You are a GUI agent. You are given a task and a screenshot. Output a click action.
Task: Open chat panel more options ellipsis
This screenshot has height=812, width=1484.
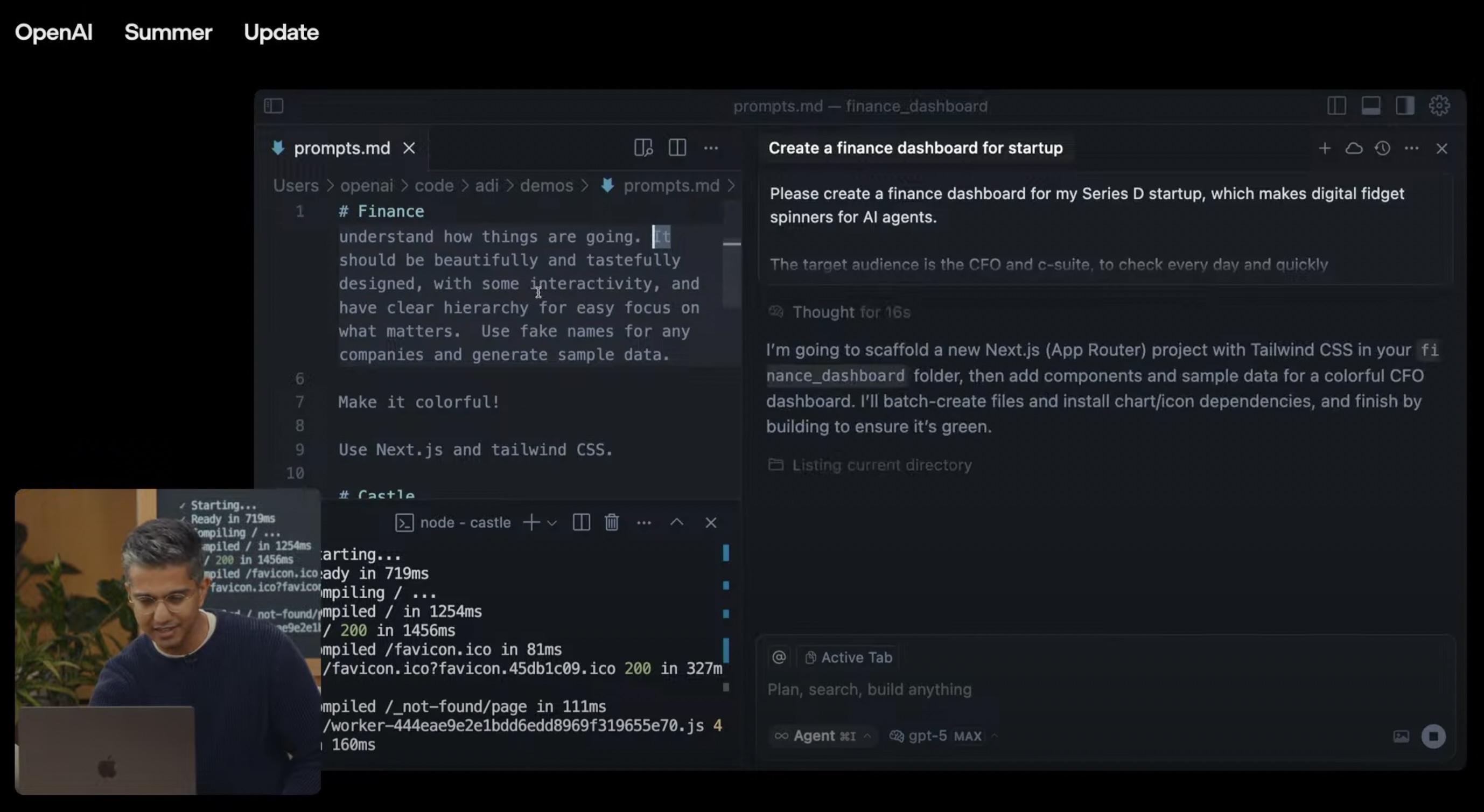point(1411,149)
